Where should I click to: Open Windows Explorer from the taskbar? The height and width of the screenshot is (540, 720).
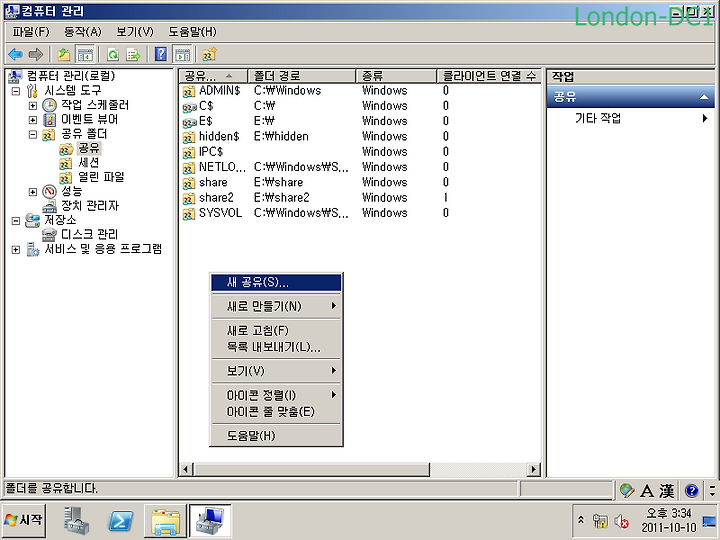pyautogui.click(x=165, y=521)
